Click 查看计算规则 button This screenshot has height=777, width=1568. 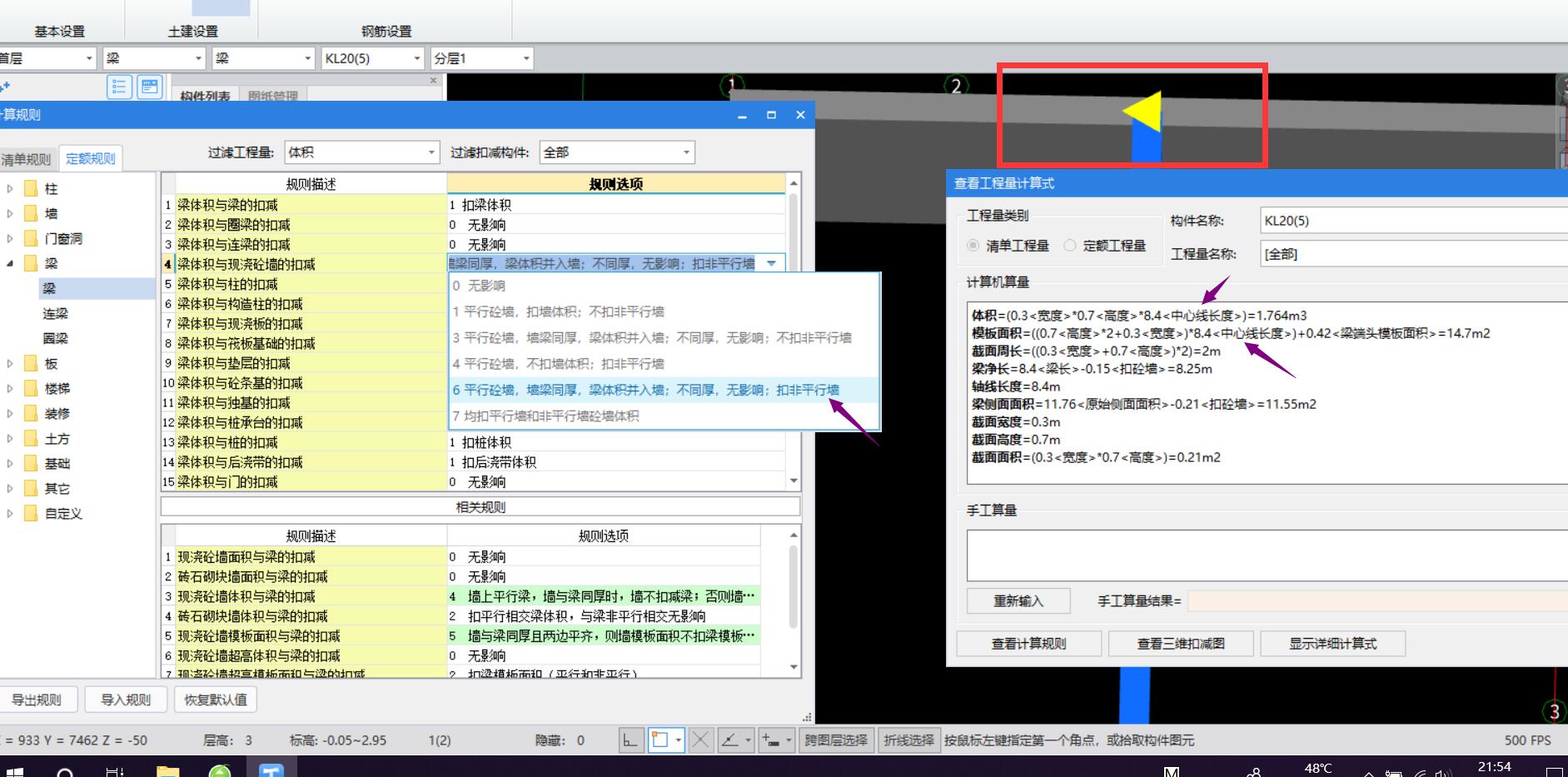point(1029,644)
